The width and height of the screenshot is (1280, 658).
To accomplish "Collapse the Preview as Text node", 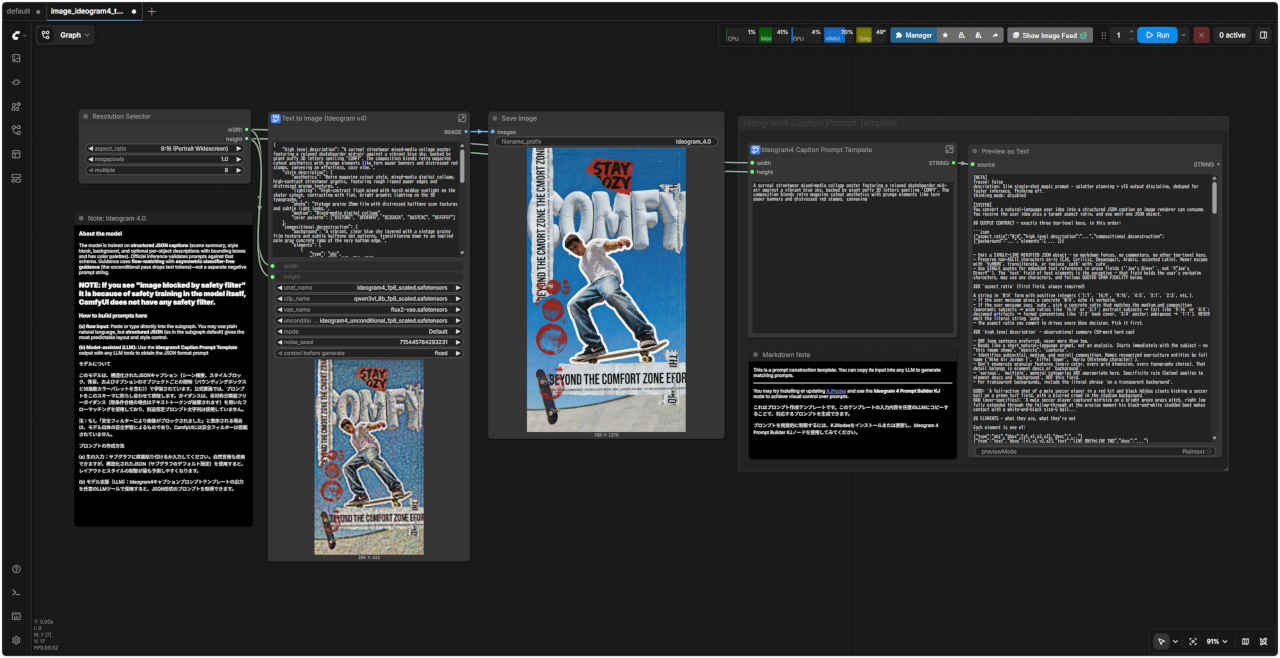I will [975, 151].
